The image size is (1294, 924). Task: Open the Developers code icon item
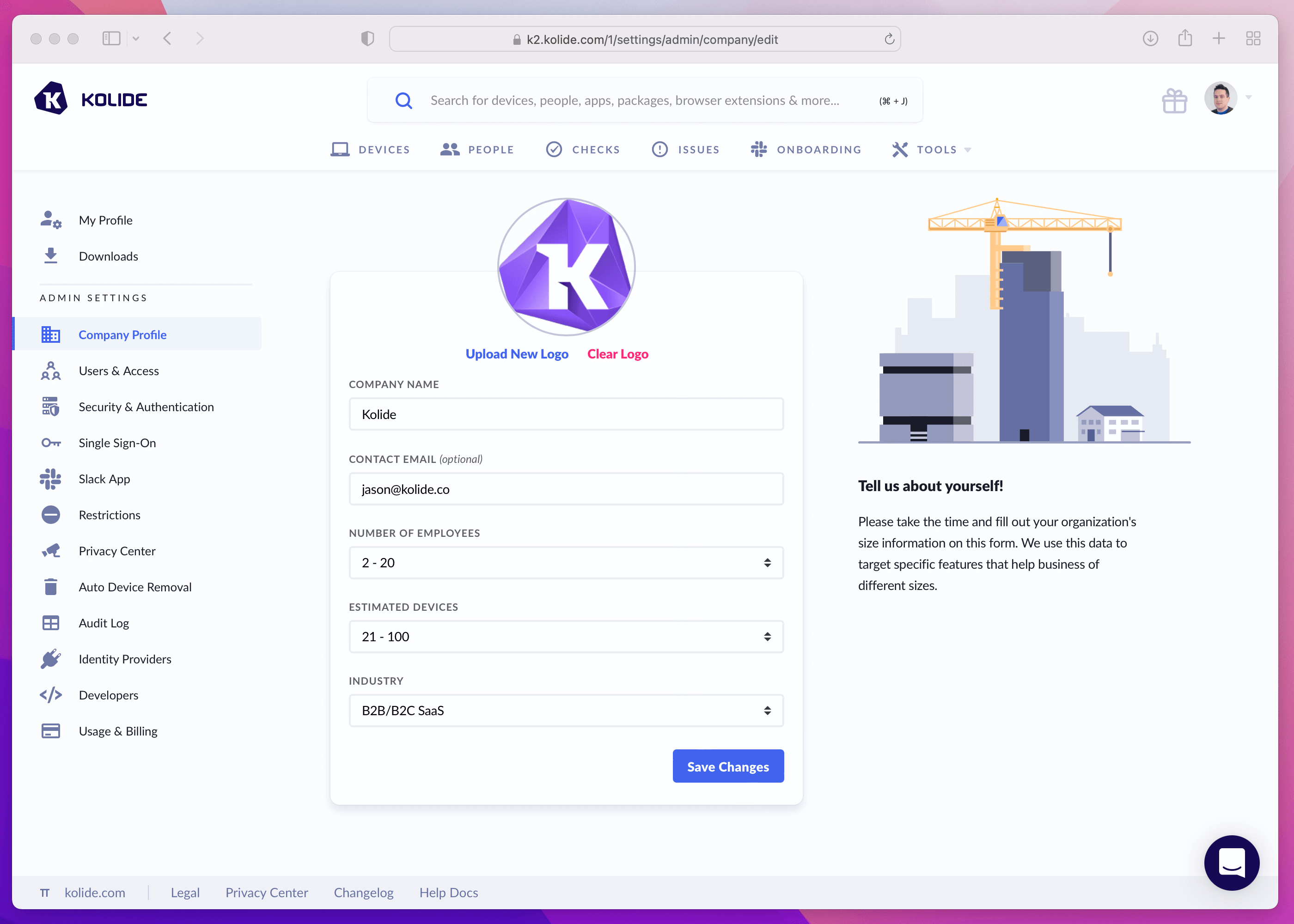(x=51, y=695)
